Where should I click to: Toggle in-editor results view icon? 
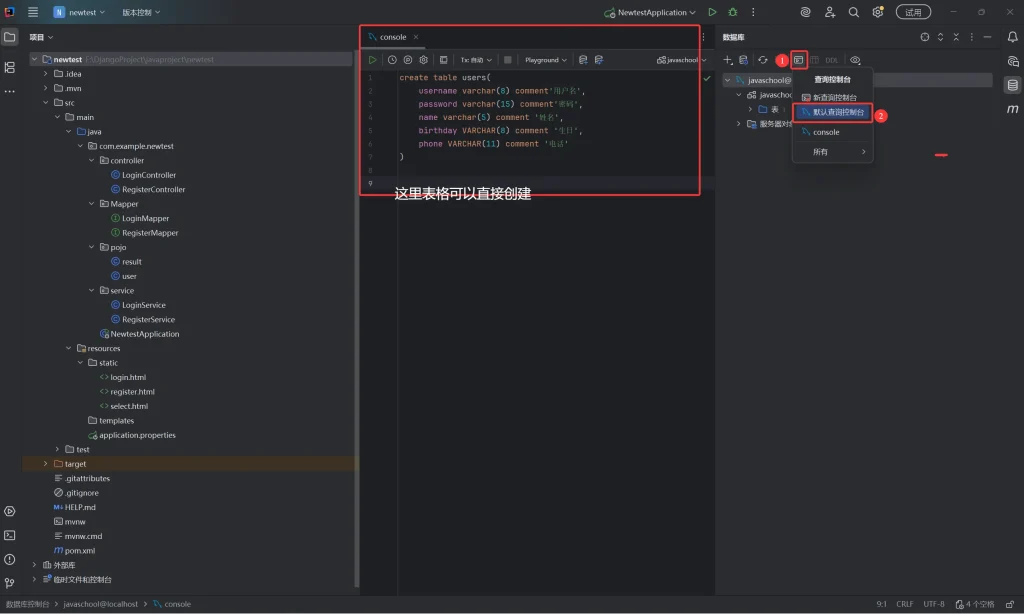443,60
